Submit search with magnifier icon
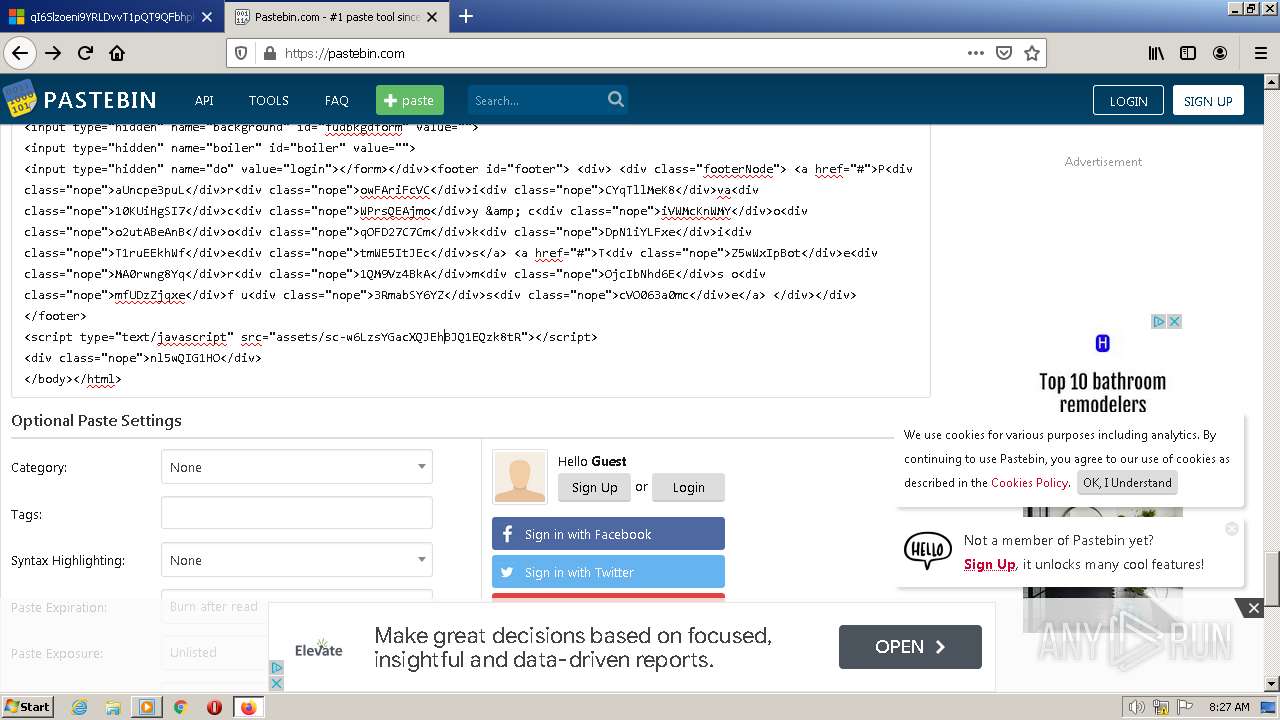The height and width of the screenshot is (720, 1280). [x=616, y=99]
